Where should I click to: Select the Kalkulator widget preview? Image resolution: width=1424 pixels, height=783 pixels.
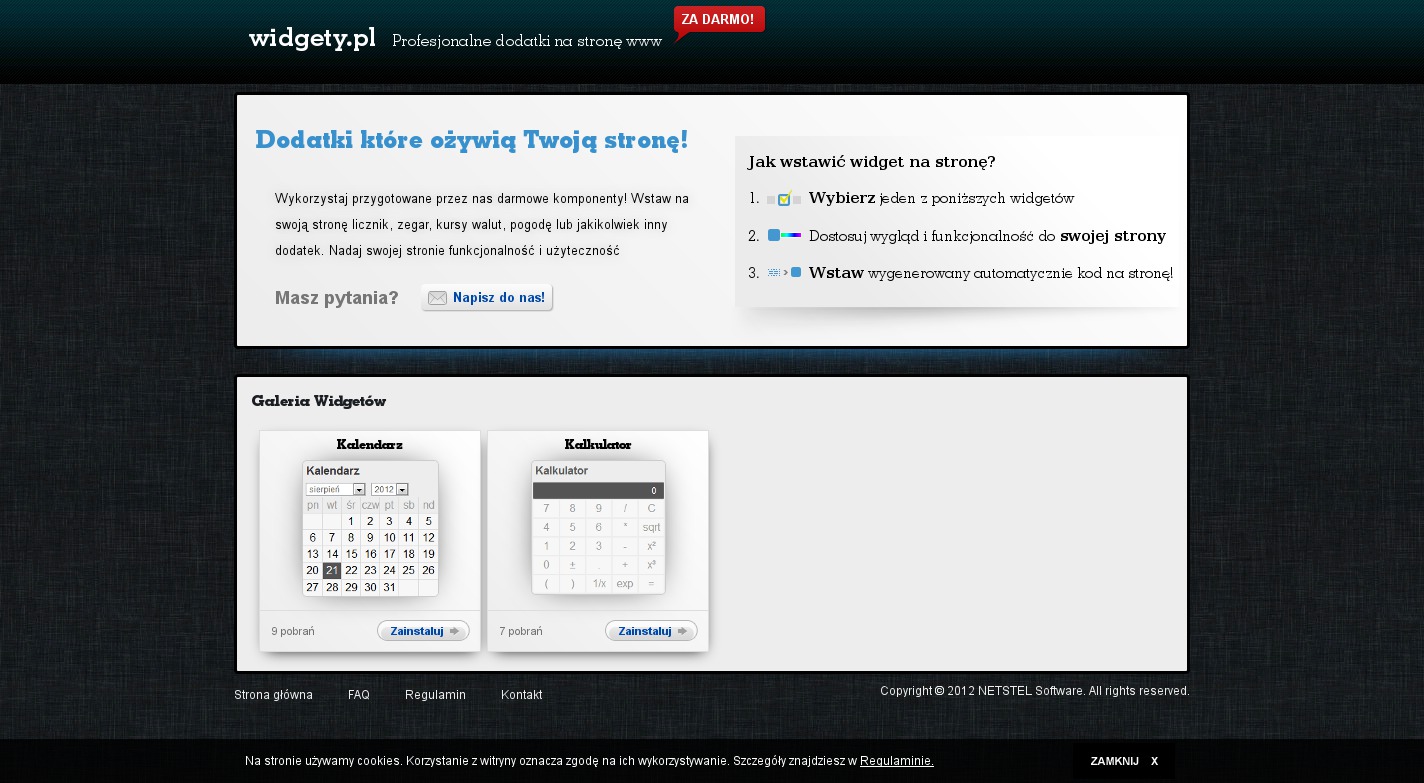pyautogui.click(x=598, y=528)
